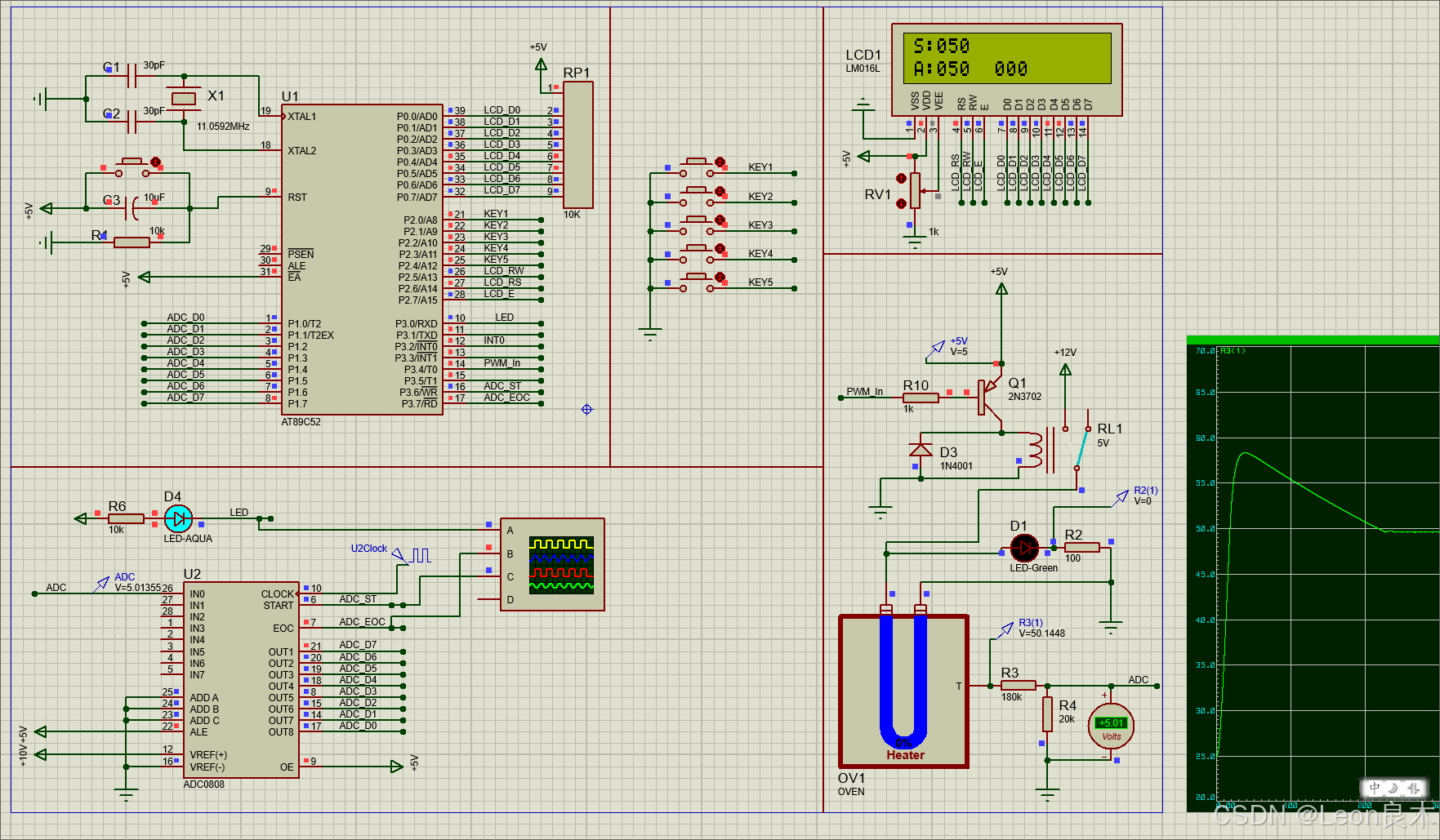Select the D3 1N4001 diode
The width and height of the screenshot is (1440, 840).
pyautogui.click(x=921, y=450)
